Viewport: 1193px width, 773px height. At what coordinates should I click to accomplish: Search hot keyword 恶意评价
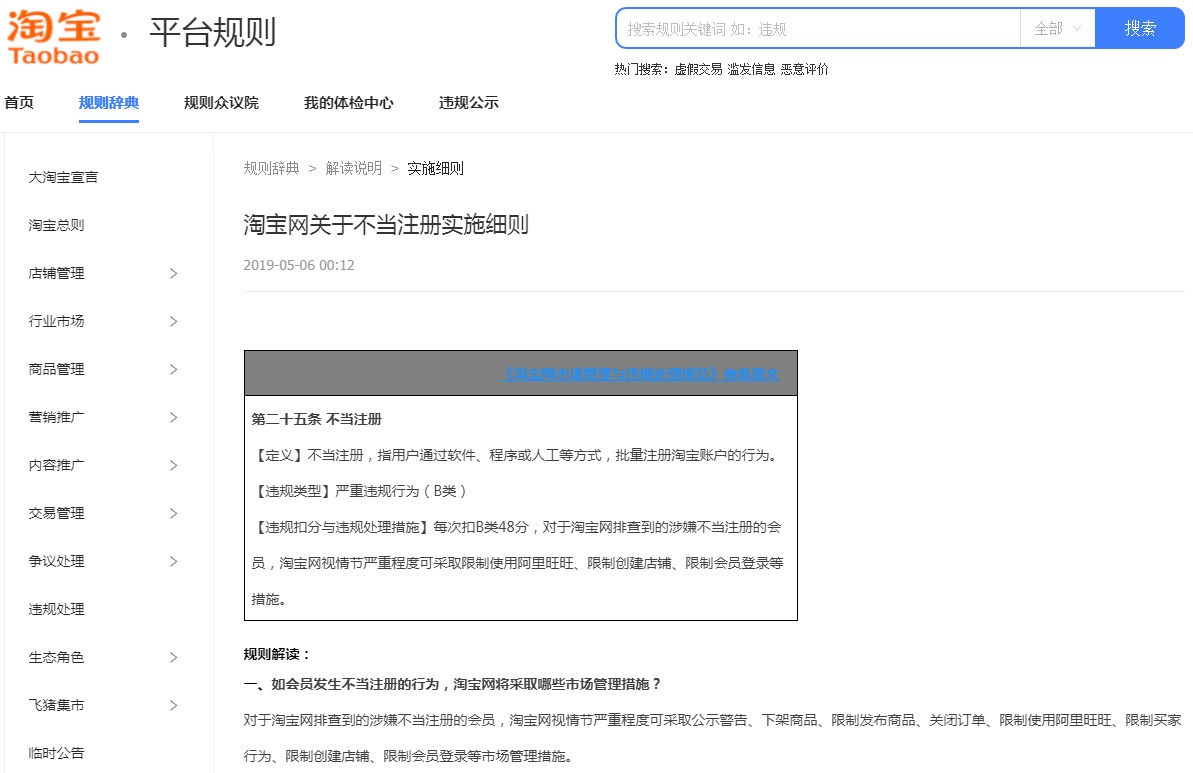point(804,69)
